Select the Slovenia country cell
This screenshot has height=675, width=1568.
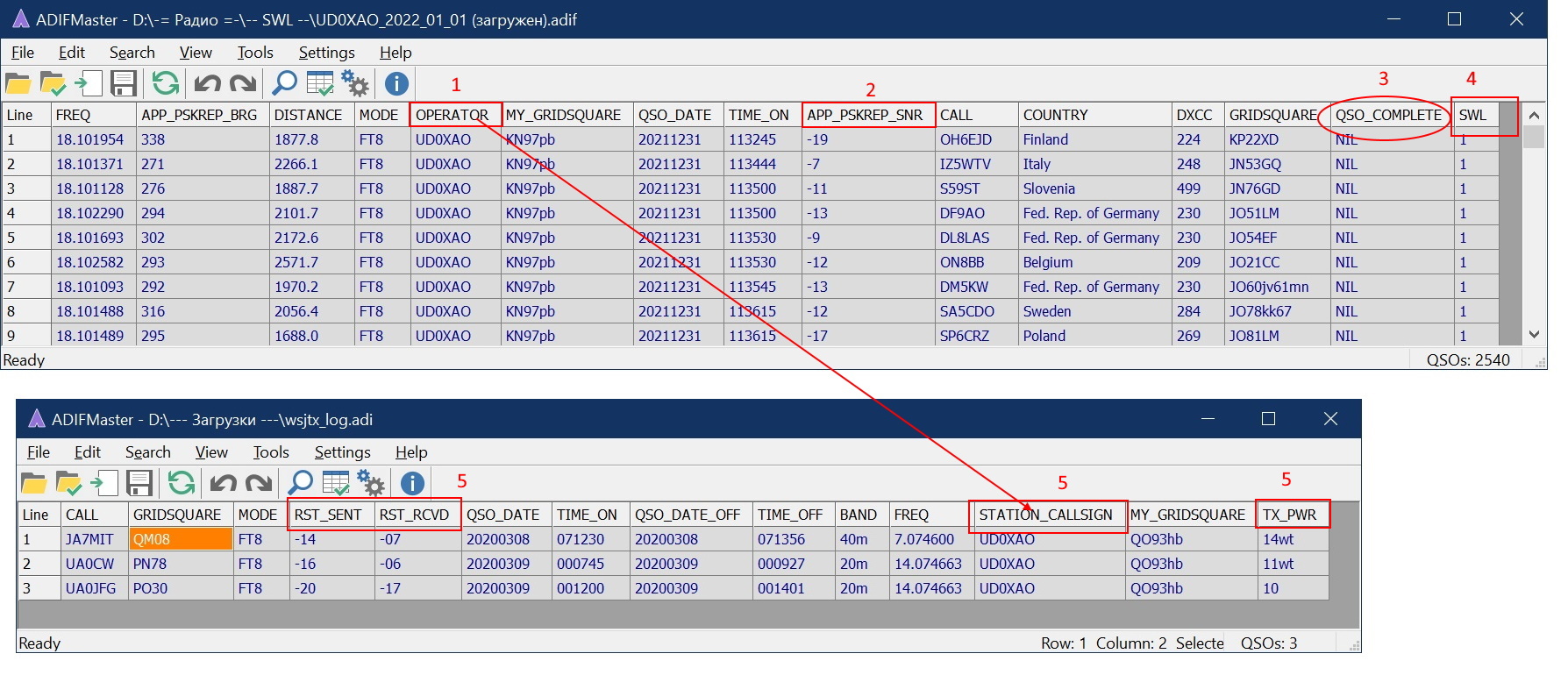coord(1094,188)
